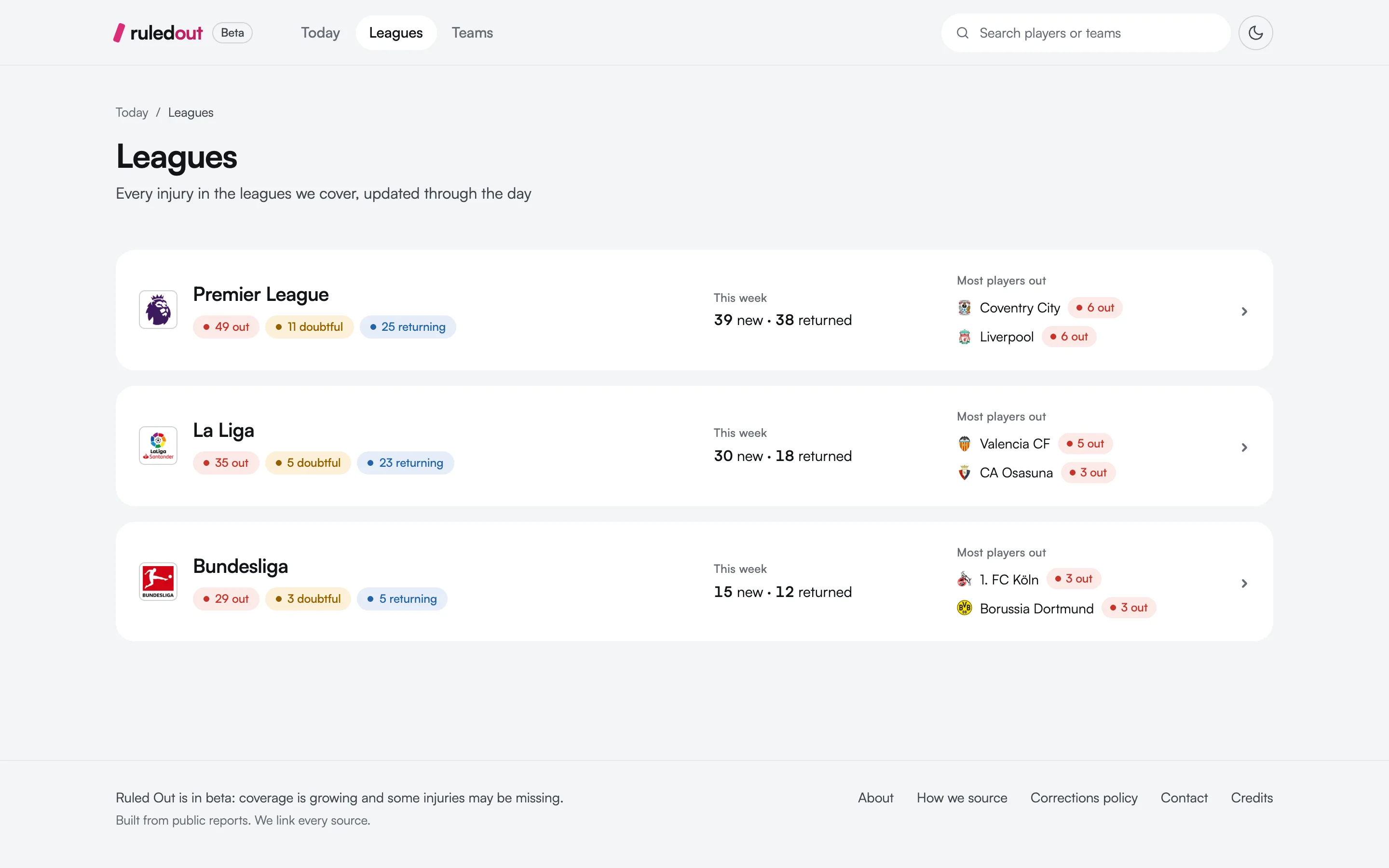Click the Bundesliga title
Screen dimensions: 1389x868
241,567
